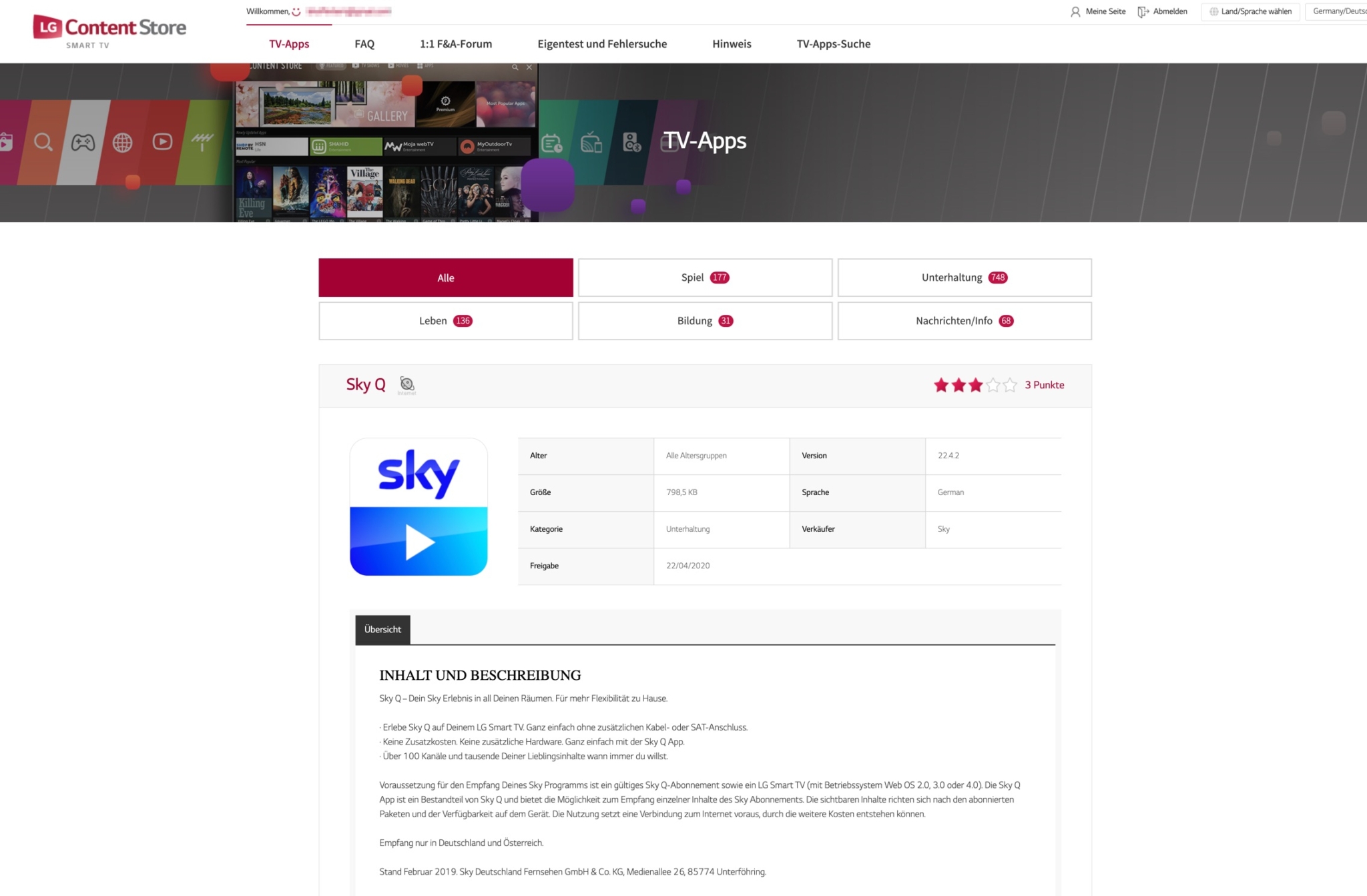Click the Meine Seite profile icon
Screen dimensions: 1367x896
(1076, 11)
